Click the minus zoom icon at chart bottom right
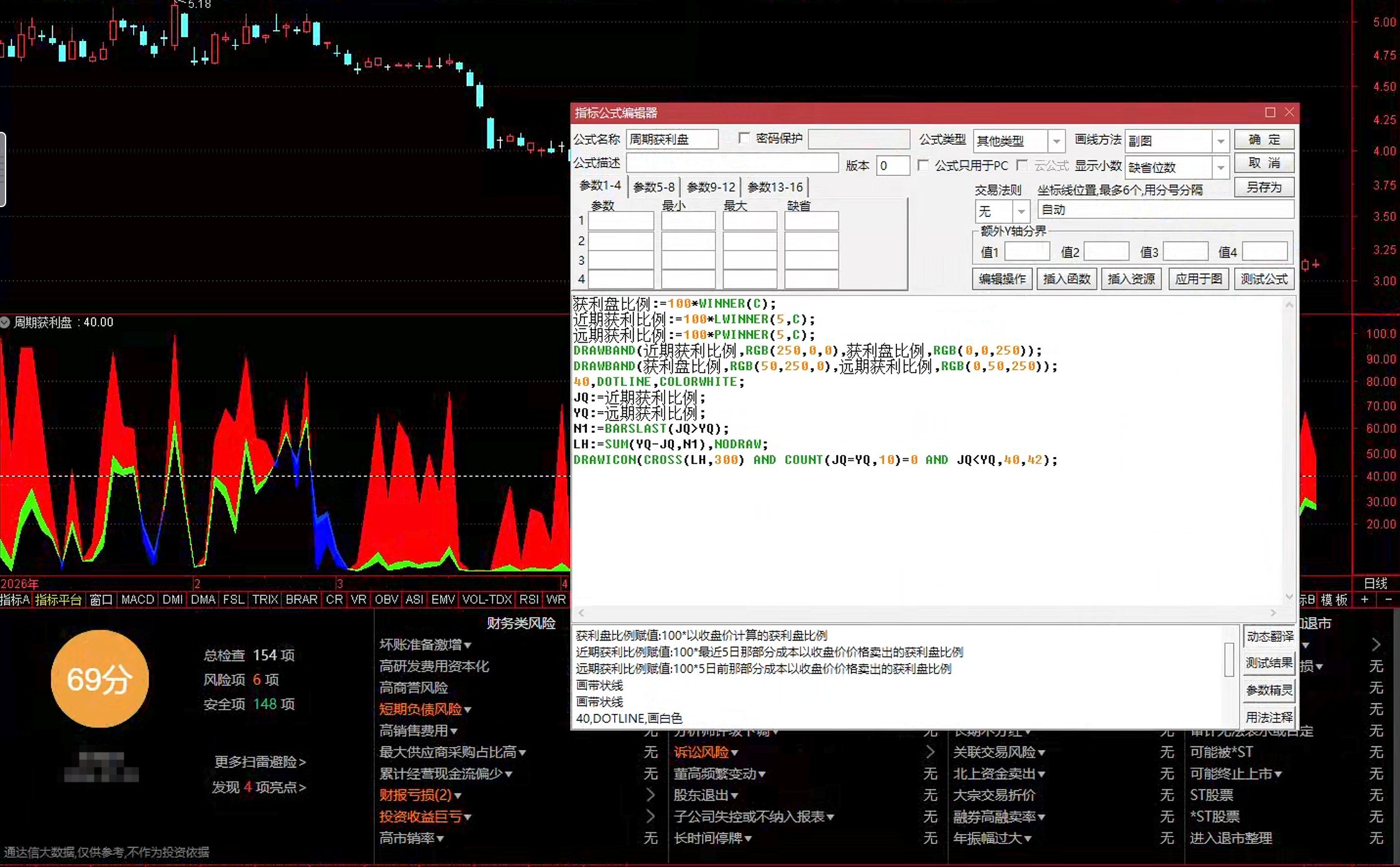 tap(1389, 600)
